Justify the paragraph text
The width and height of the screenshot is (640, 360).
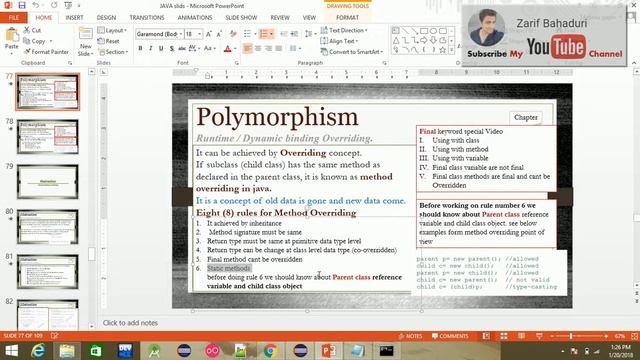[x=279, y=49]
